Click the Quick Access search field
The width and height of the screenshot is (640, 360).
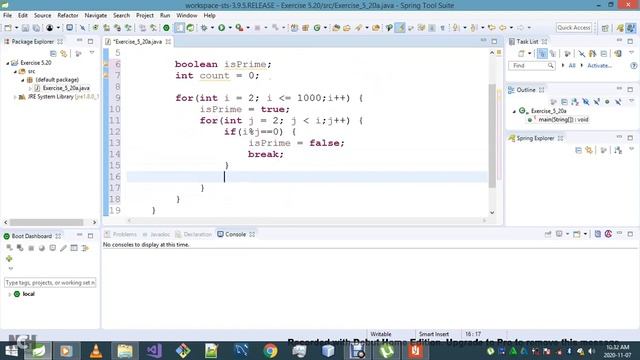tap(573, 28)
